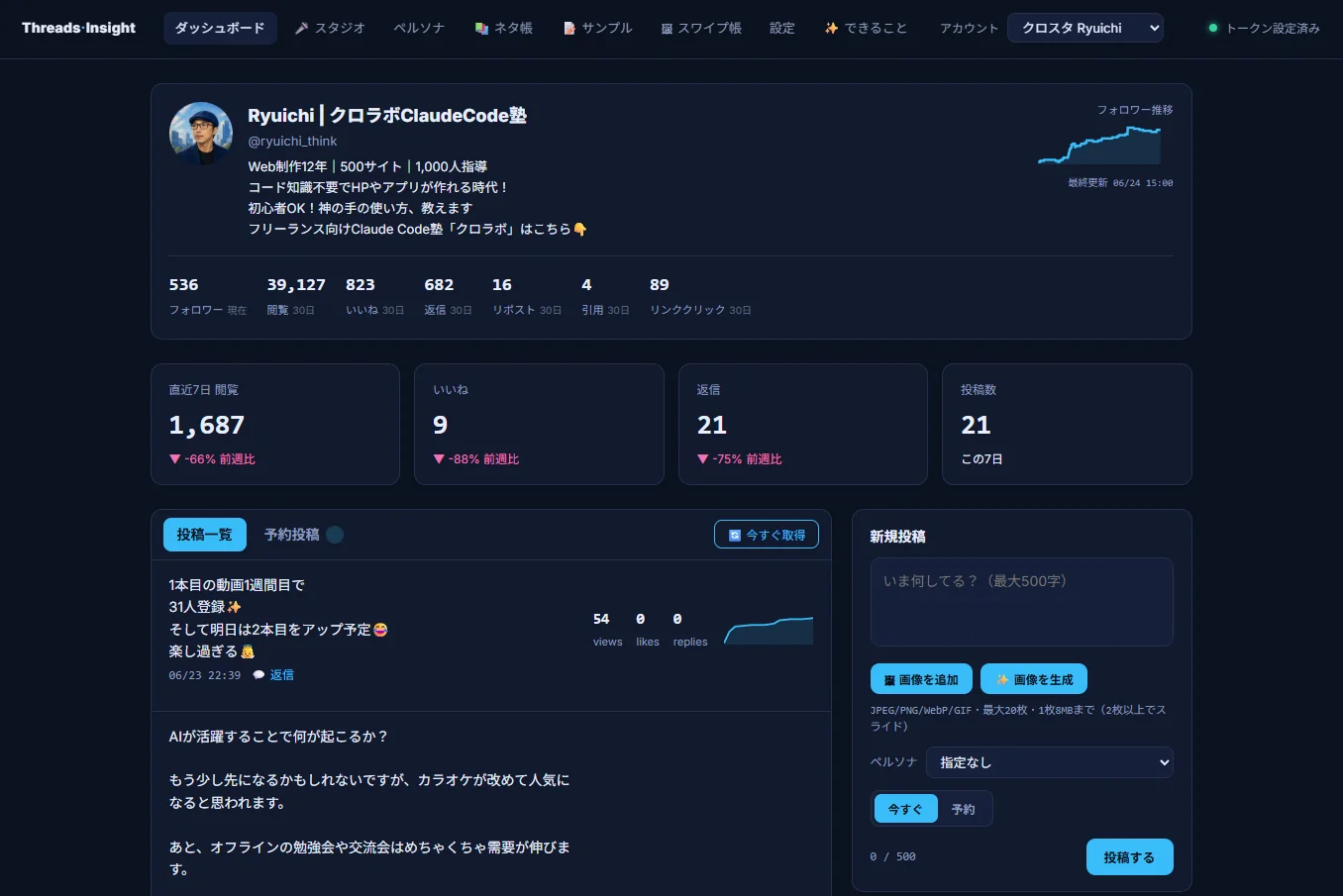This screenshot has width=1343, height=896.
Task: Click the reply bubble icon on first post
Action: pos(258,675)
